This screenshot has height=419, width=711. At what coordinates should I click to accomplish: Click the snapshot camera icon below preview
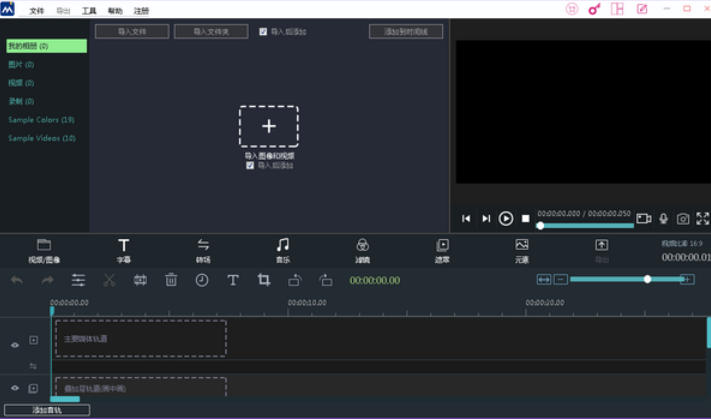(683, 219)
